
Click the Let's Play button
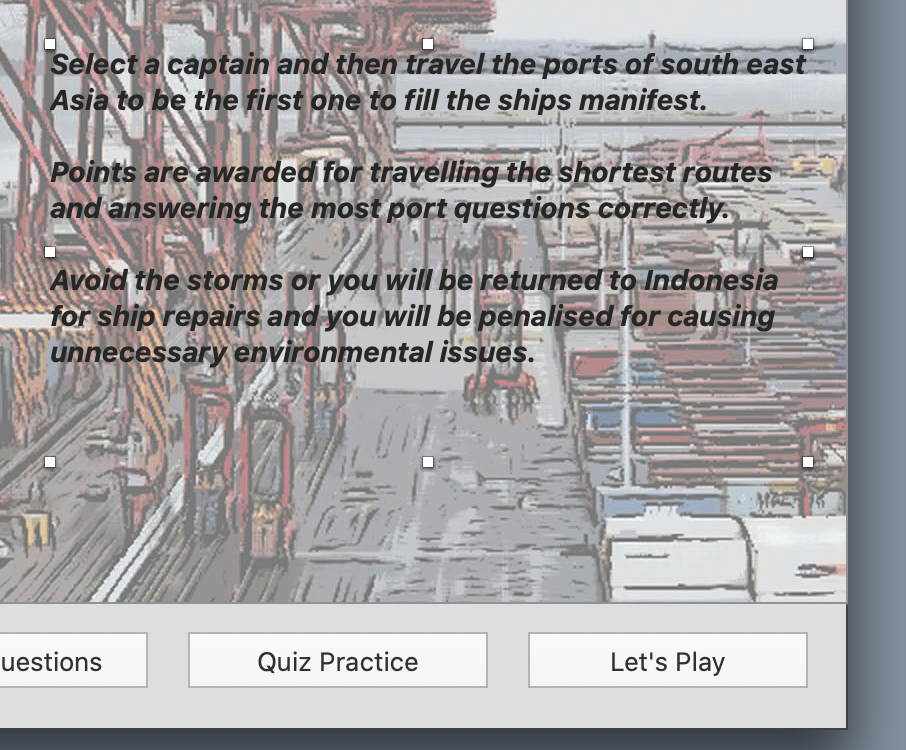[x=667, y=660]
